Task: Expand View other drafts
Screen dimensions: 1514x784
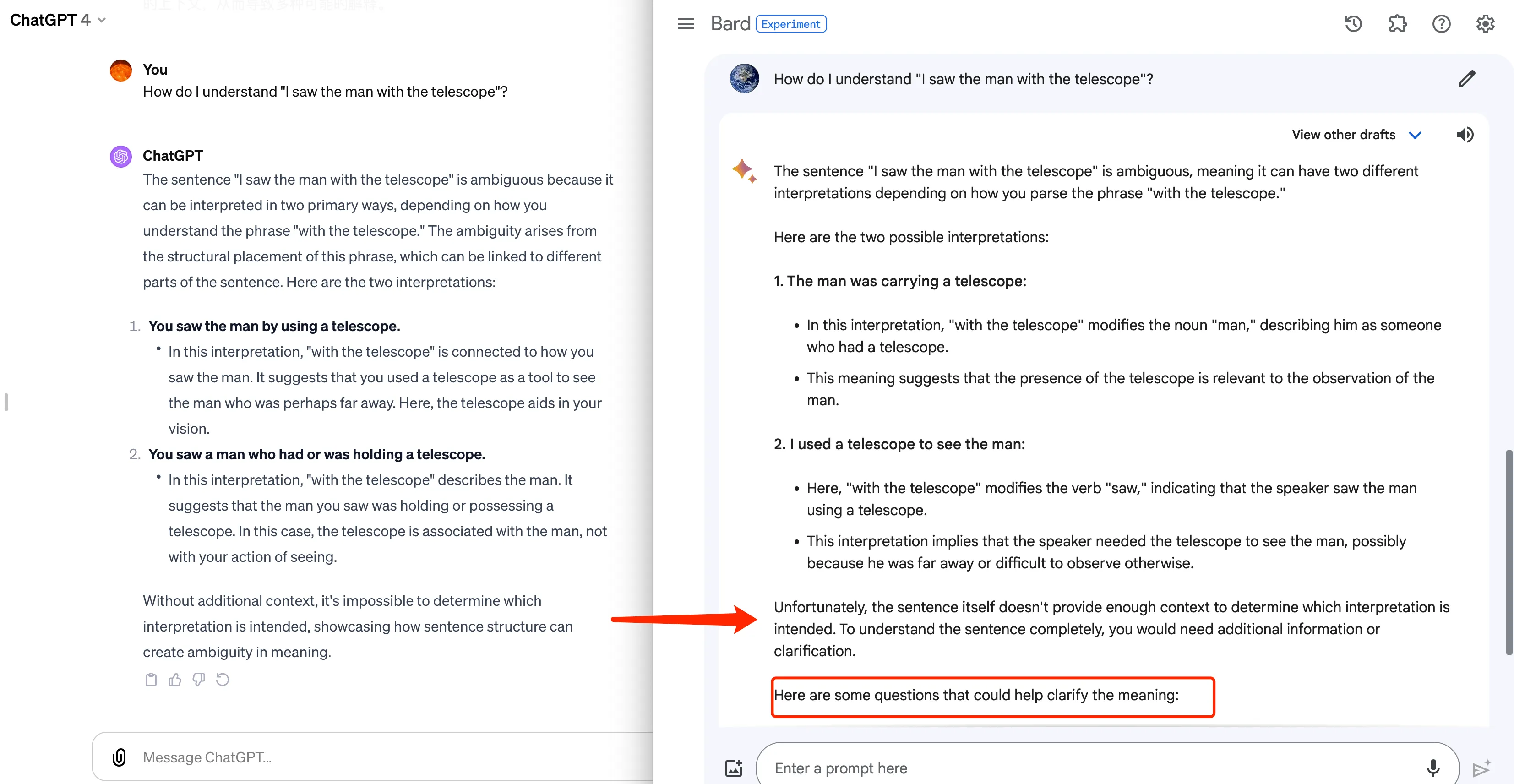Action: [x=1343, y=135]
